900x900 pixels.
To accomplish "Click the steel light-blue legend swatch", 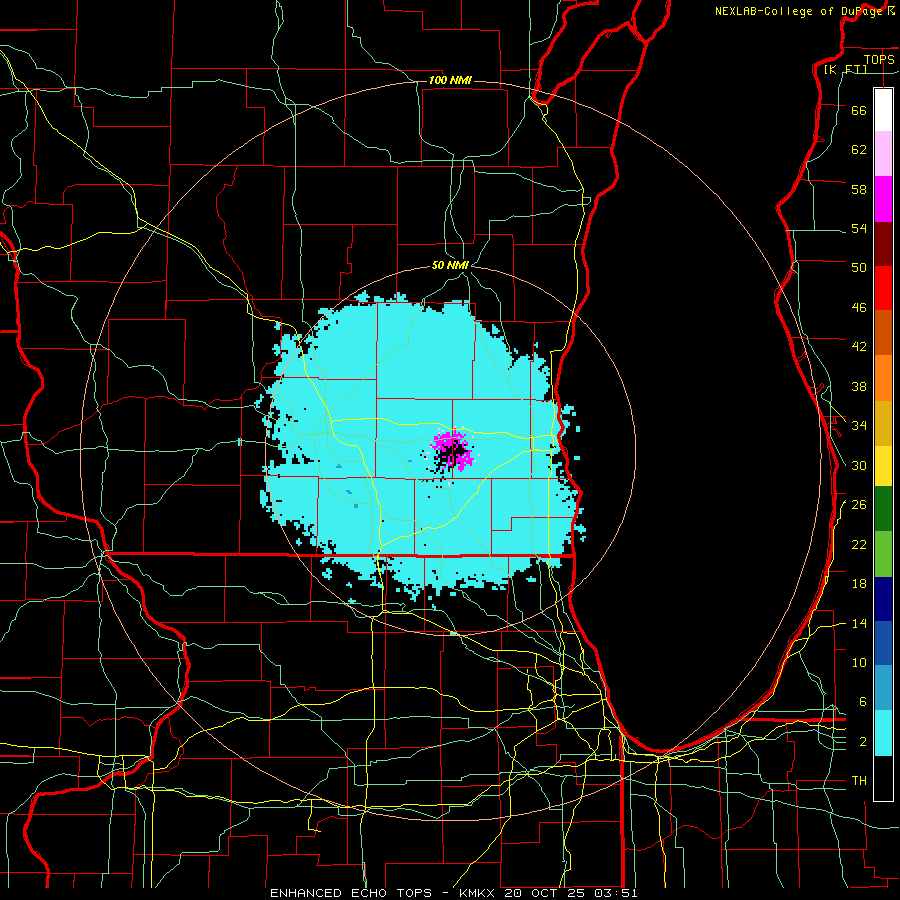I will tap(883, 688).
